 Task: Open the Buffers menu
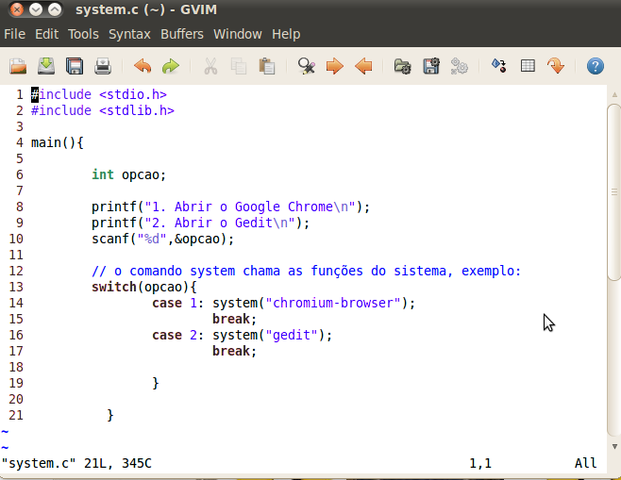point(182,34)
